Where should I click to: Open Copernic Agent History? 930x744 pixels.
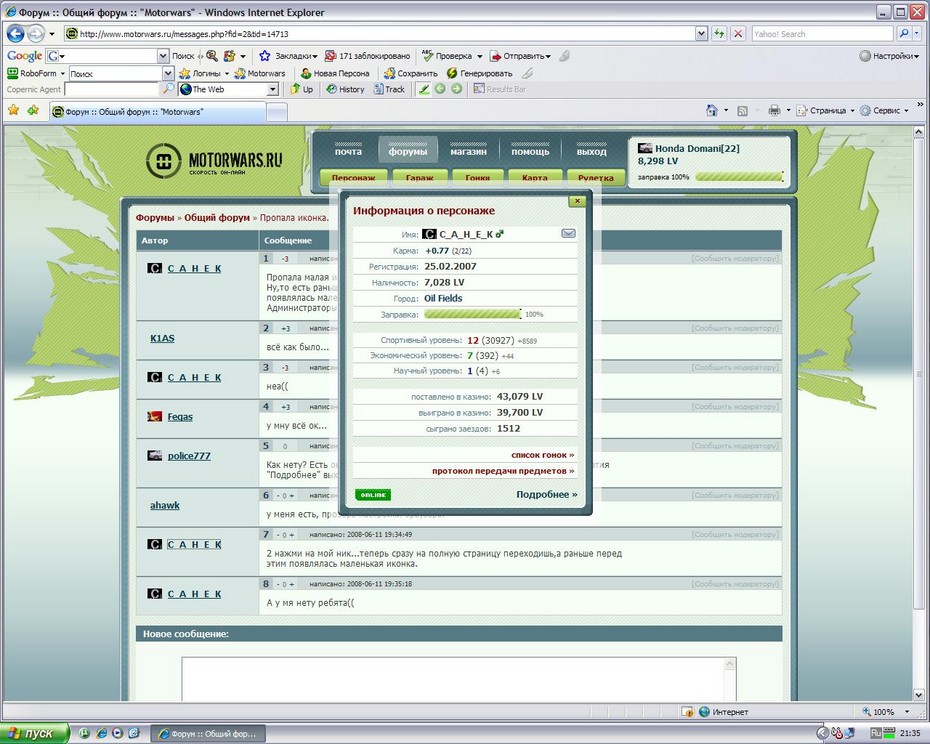pyautogui.click(x=345, y=89)
